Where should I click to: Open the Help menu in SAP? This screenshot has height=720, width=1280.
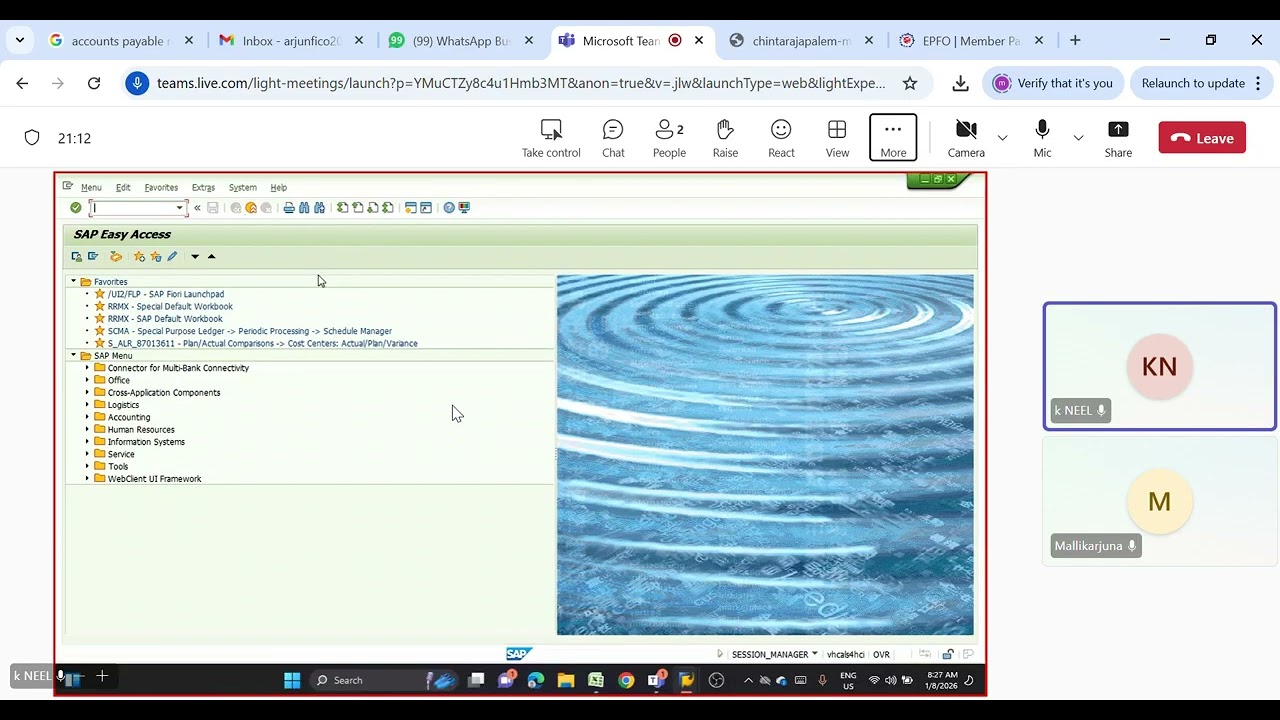coord(278,188)
